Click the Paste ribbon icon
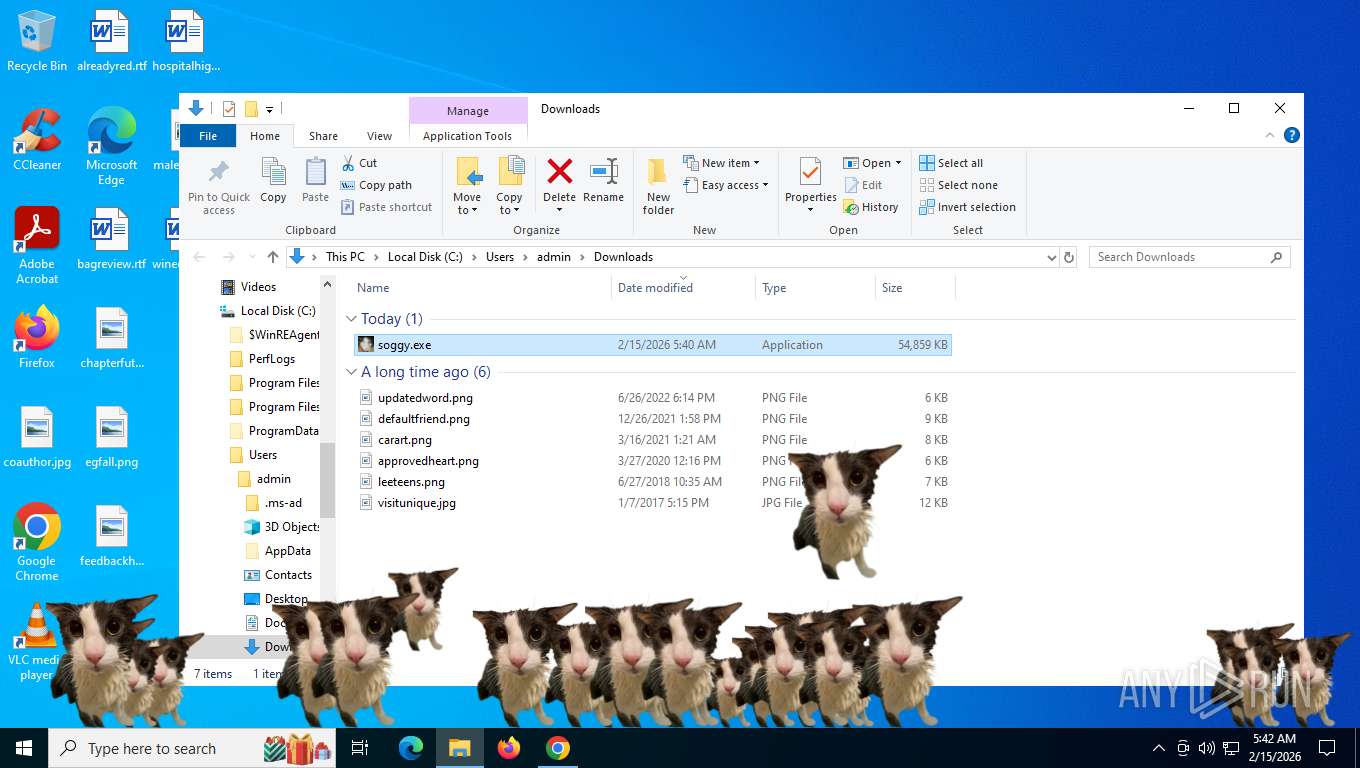This screenshot has height=768, width=1360. tap(315, 180)
